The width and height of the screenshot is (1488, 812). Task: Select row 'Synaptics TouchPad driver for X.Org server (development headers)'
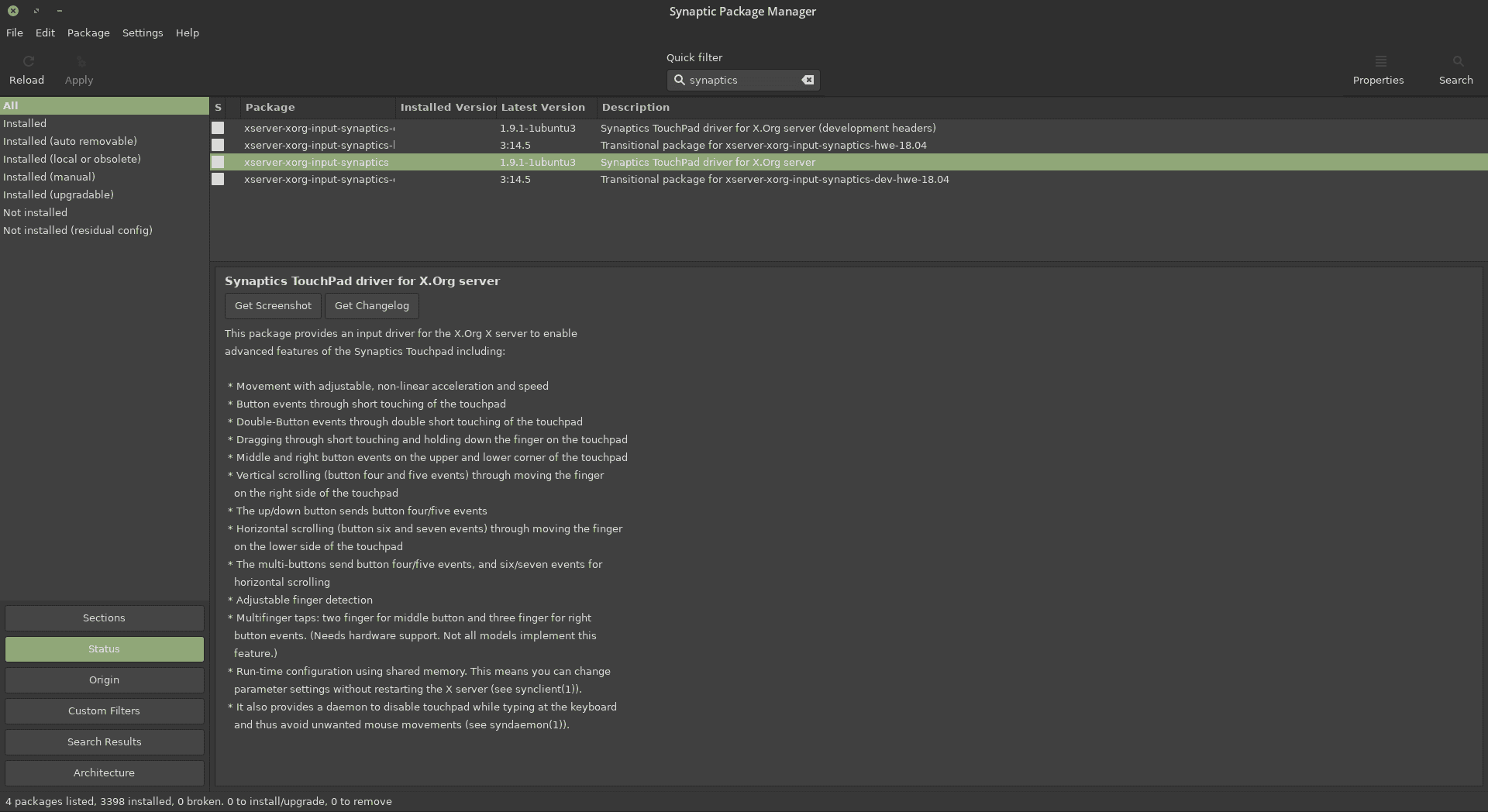click(849, 128)
